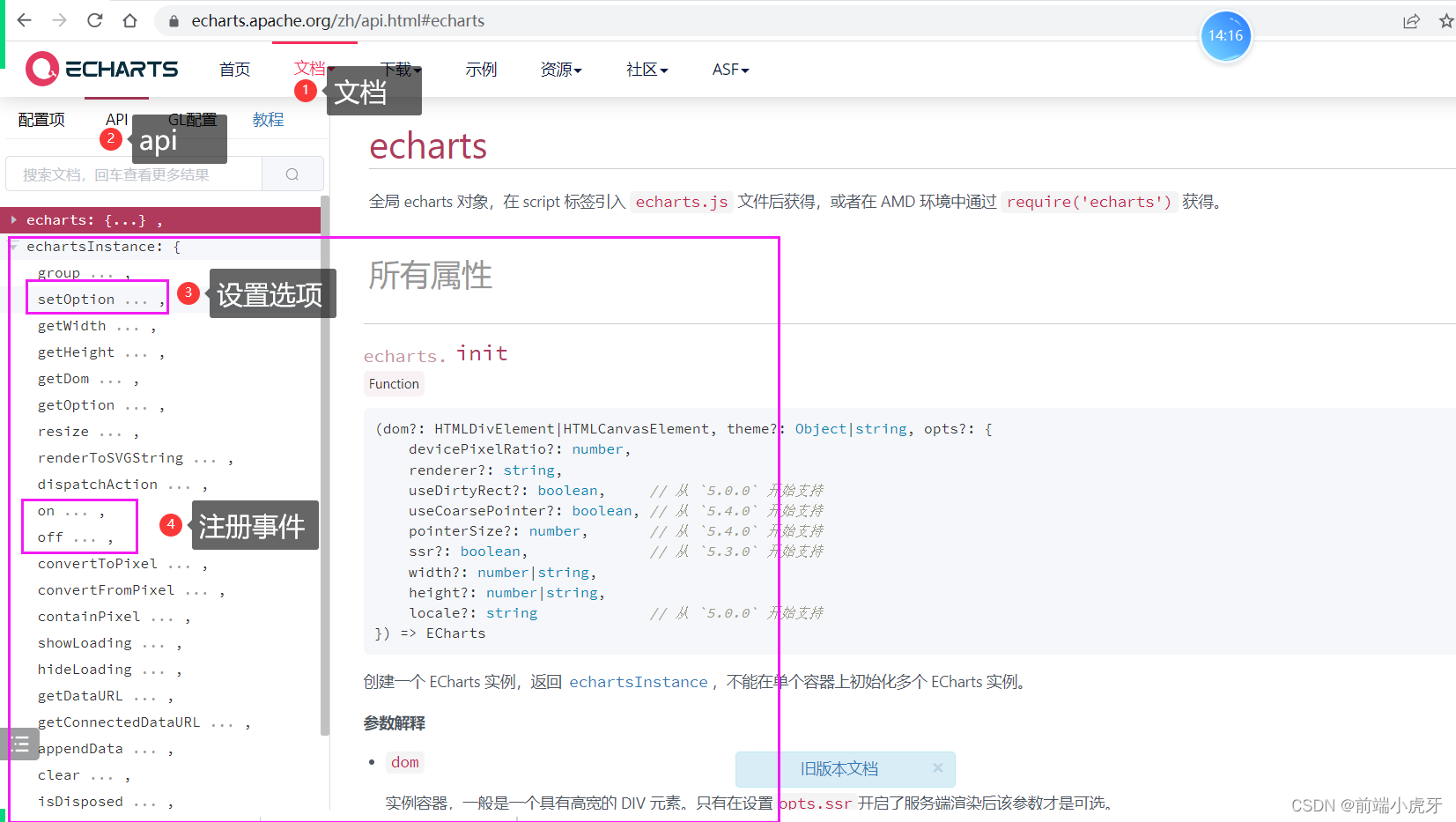The image size is (1456, 822).
Task: Bookmark this page with star icon
Action: [x=1446, y=21]
